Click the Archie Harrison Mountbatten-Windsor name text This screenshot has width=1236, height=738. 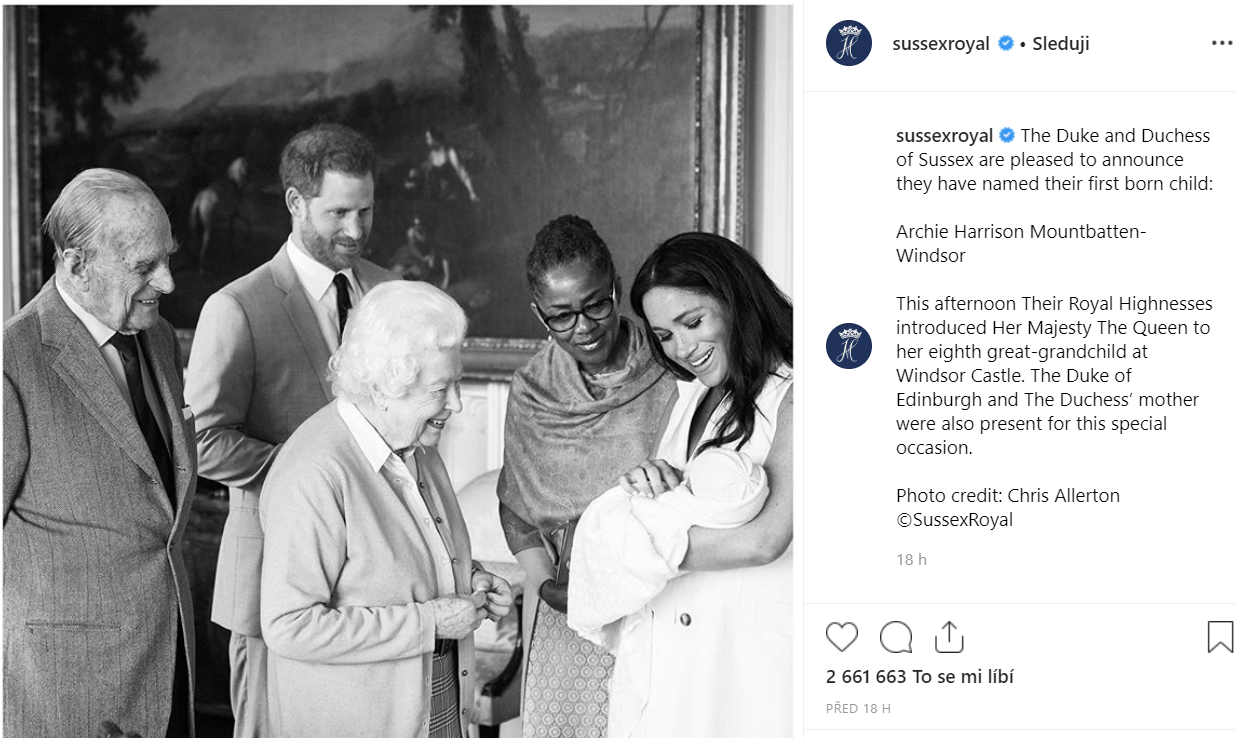[x=1021, y=243]
